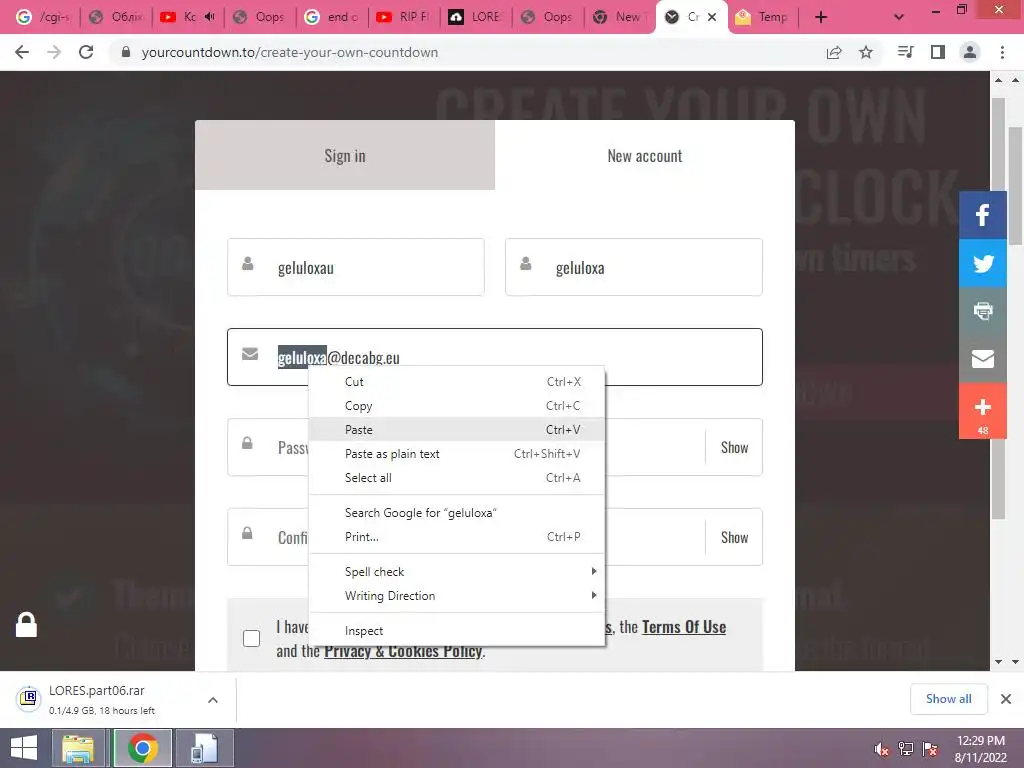
Task: Choose Paste from the context menu
Action: (456, 429)
